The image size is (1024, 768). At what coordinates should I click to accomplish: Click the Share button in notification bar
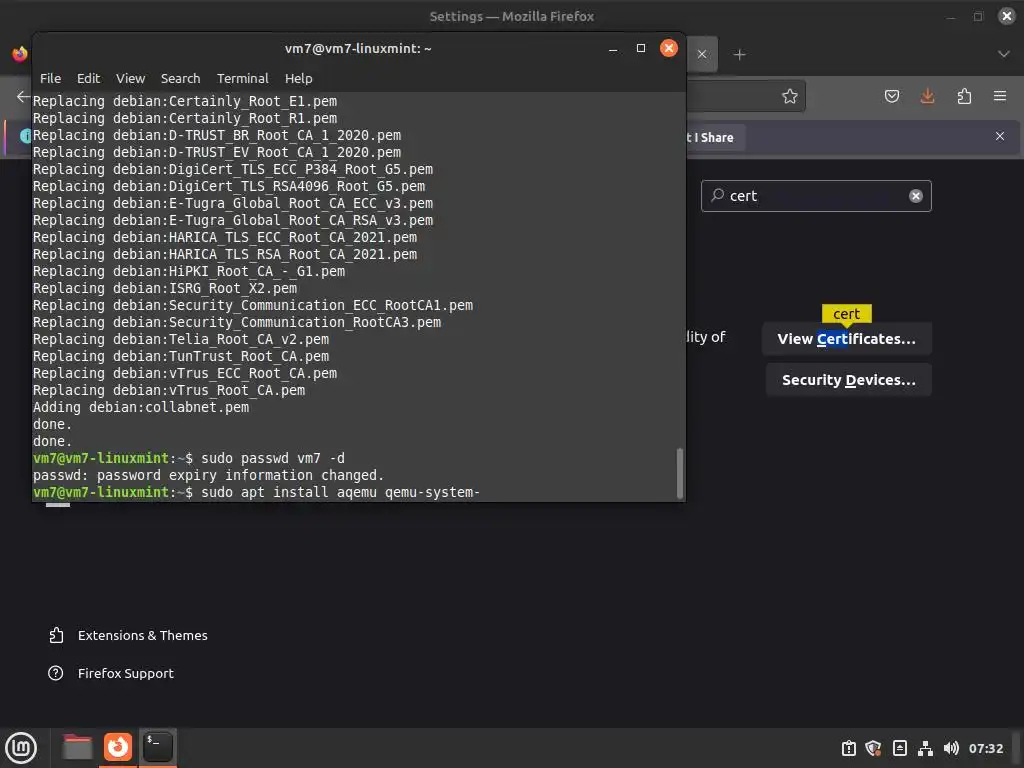pyautogui.click(x=717, y=138)
